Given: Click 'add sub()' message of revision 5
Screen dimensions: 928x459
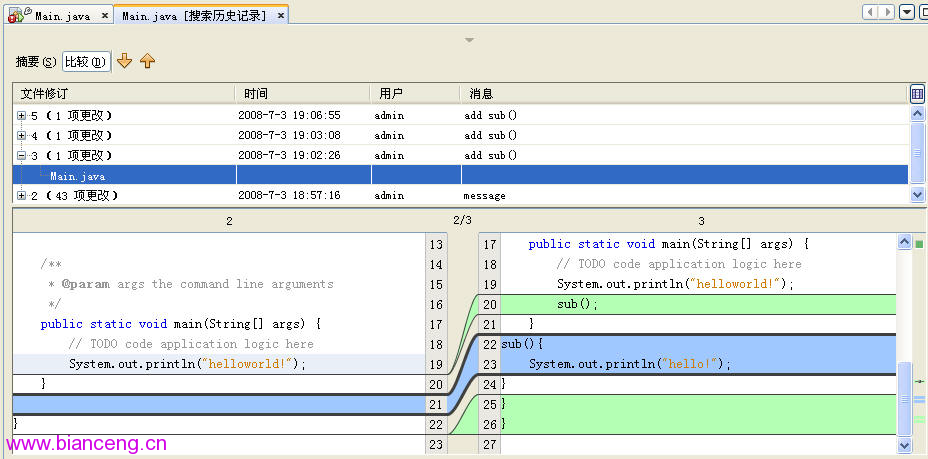Looking at the screenshot, I should tap(491, 115).
